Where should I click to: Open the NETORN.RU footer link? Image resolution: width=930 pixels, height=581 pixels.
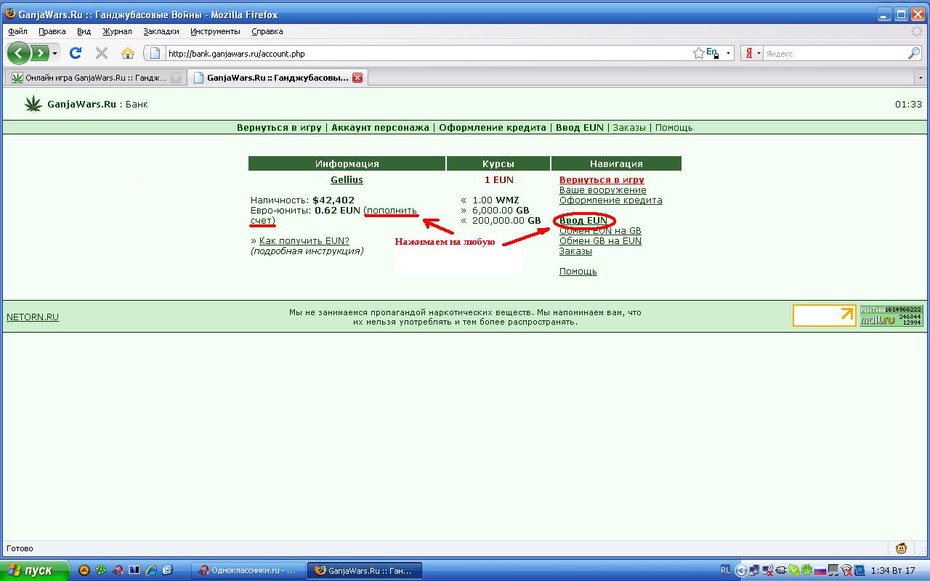33,317
